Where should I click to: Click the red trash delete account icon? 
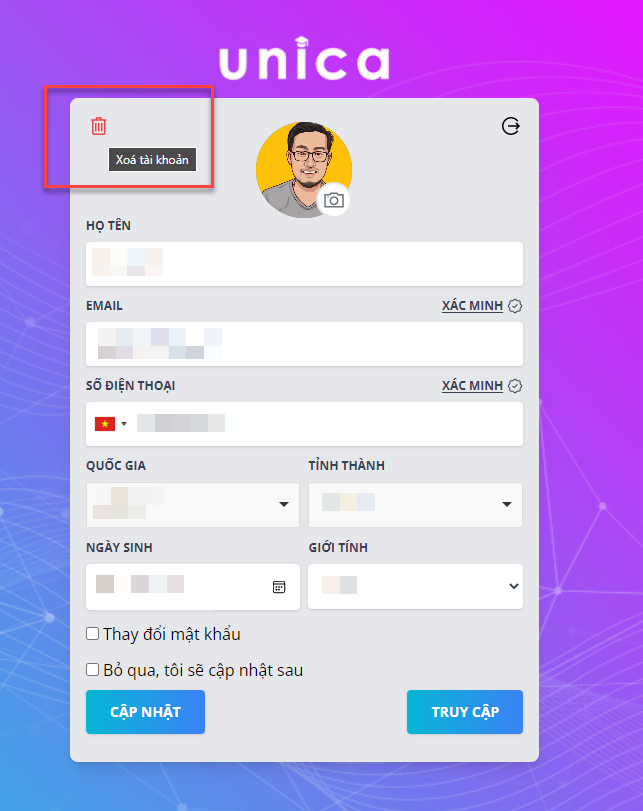tap(98, 126)
